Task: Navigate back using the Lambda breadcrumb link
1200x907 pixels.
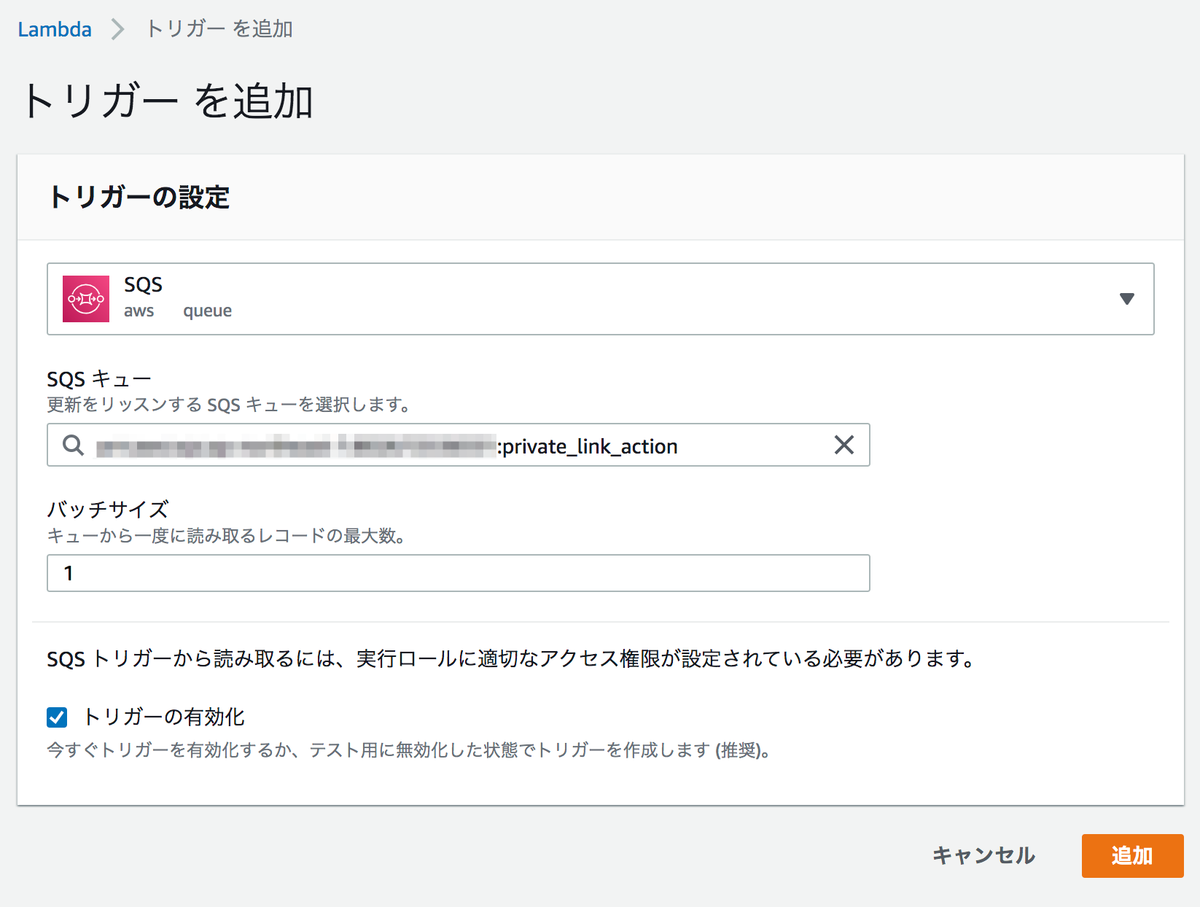Action: 55,29
